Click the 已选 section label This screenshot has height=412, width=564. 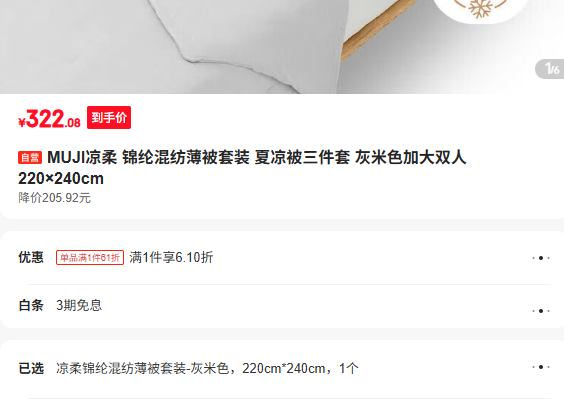click(31, 368)
